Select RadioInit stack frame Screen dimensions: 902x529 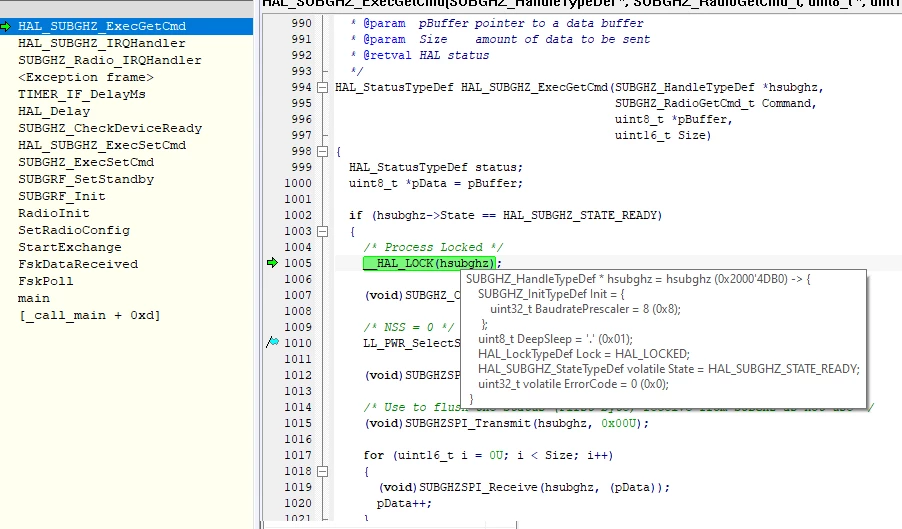(53, 213)
